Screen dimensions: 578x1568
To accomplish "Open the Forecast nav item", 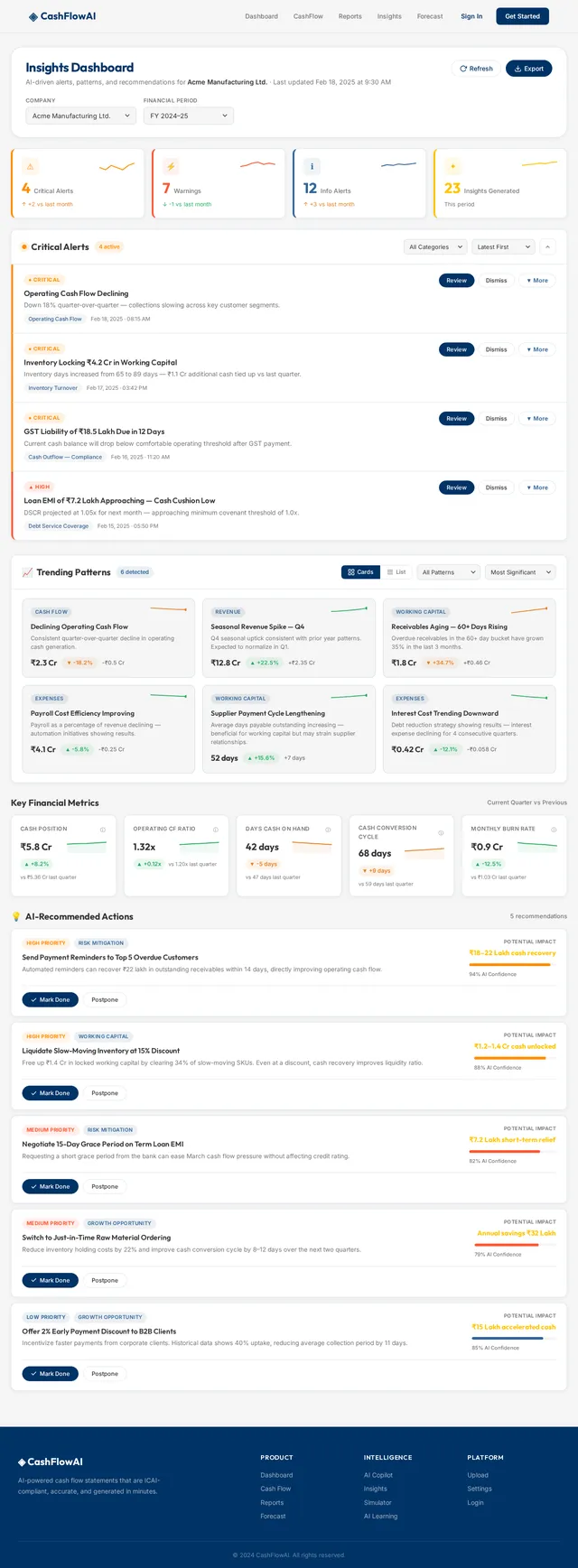I will point(430,16).
